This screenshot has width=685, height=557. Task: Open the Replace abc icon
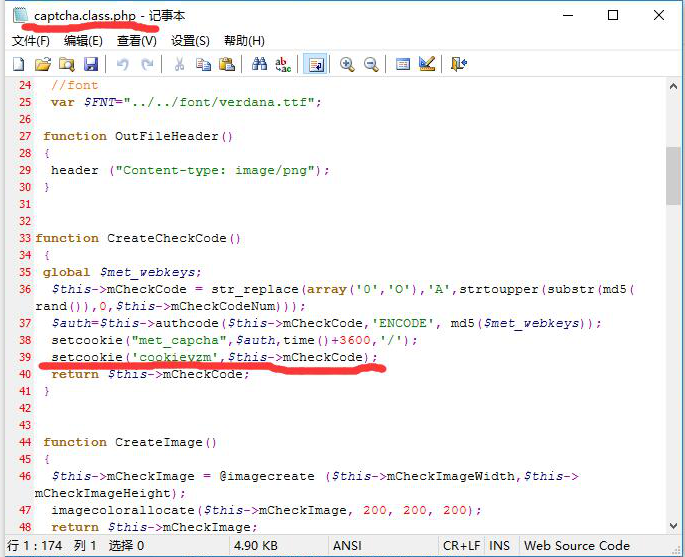click(283, 64)
